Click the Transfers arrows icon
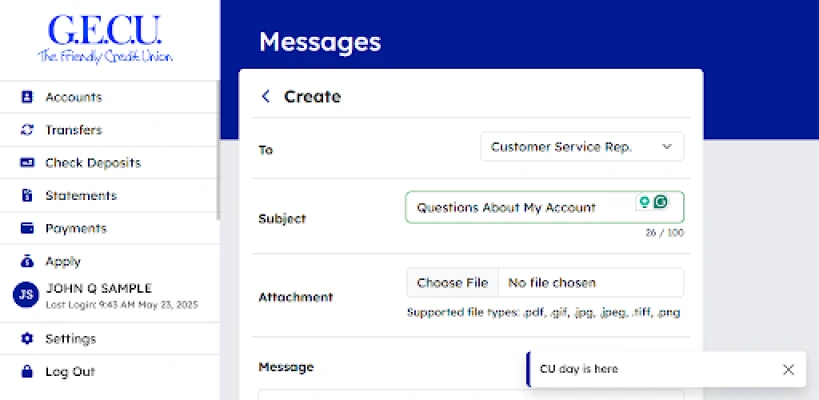Screen dimensions: 819x400 27,130
